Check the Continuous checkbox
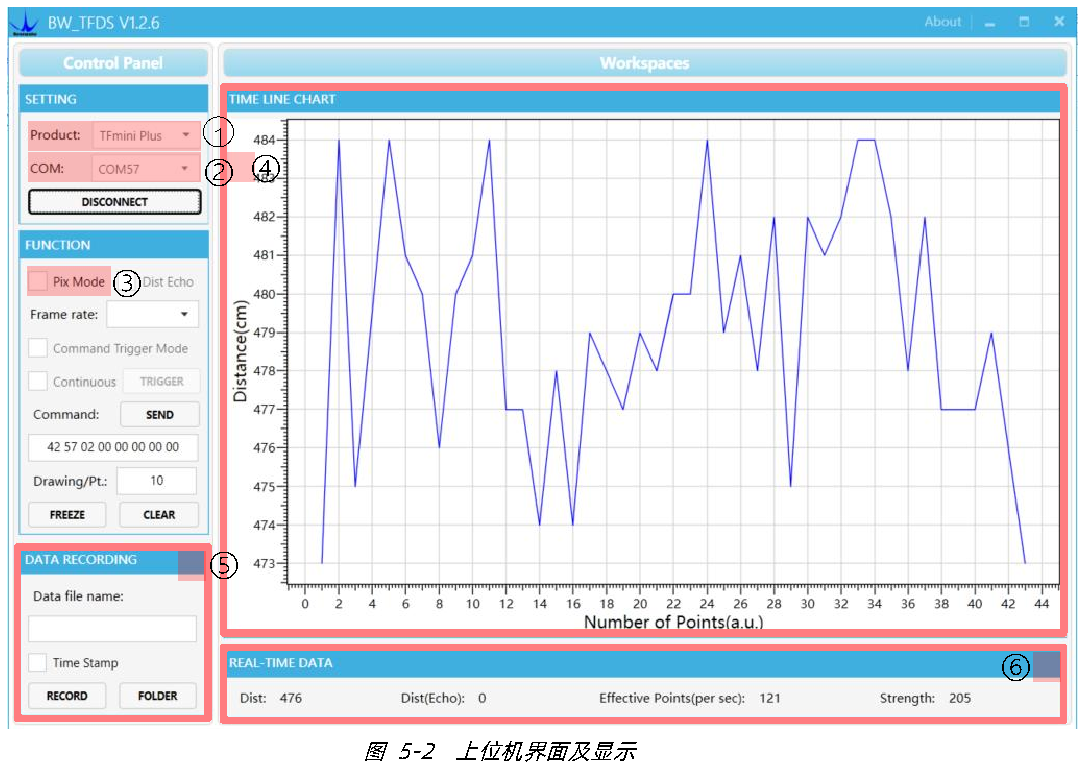Image resolution: width=1085 pixels, height=771 pixels. [x=38, y=381]
